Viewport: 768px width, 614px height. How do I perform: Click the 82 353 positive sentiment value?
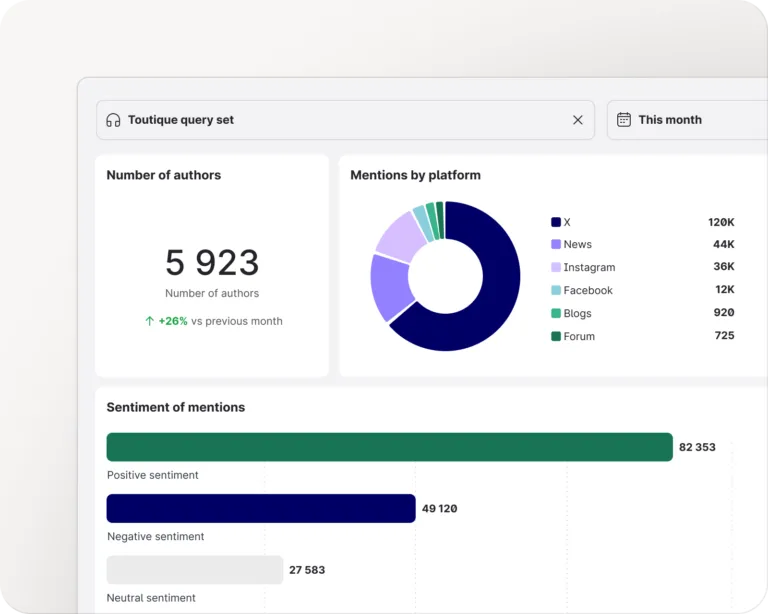(697, 447)
